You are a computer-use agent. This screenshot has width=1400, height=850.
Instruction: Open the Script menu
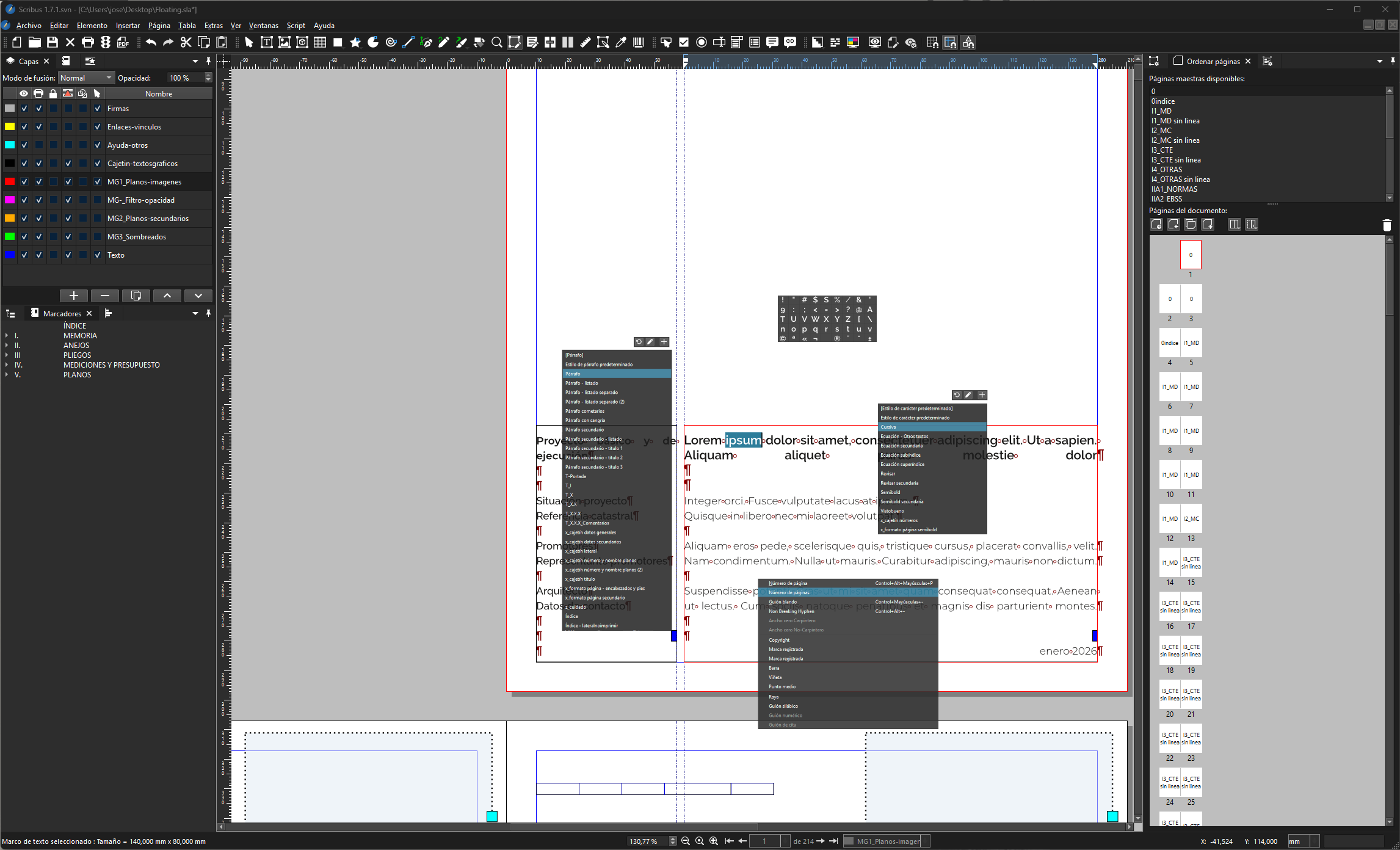click(296, 26)
